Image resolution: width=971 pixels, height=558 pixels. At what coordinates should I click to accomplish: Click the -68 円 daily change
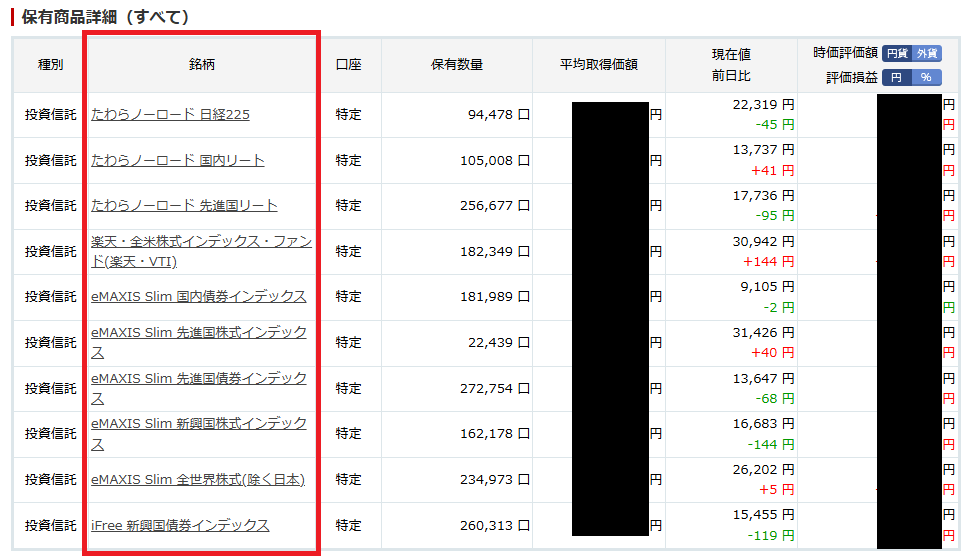click(775, 398)
